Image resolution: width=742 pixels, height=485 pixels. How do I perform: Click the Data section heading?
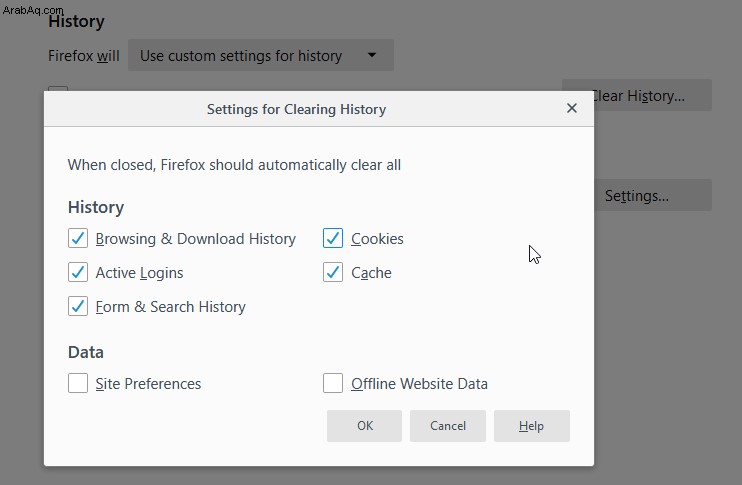click(x=86, y=352)
